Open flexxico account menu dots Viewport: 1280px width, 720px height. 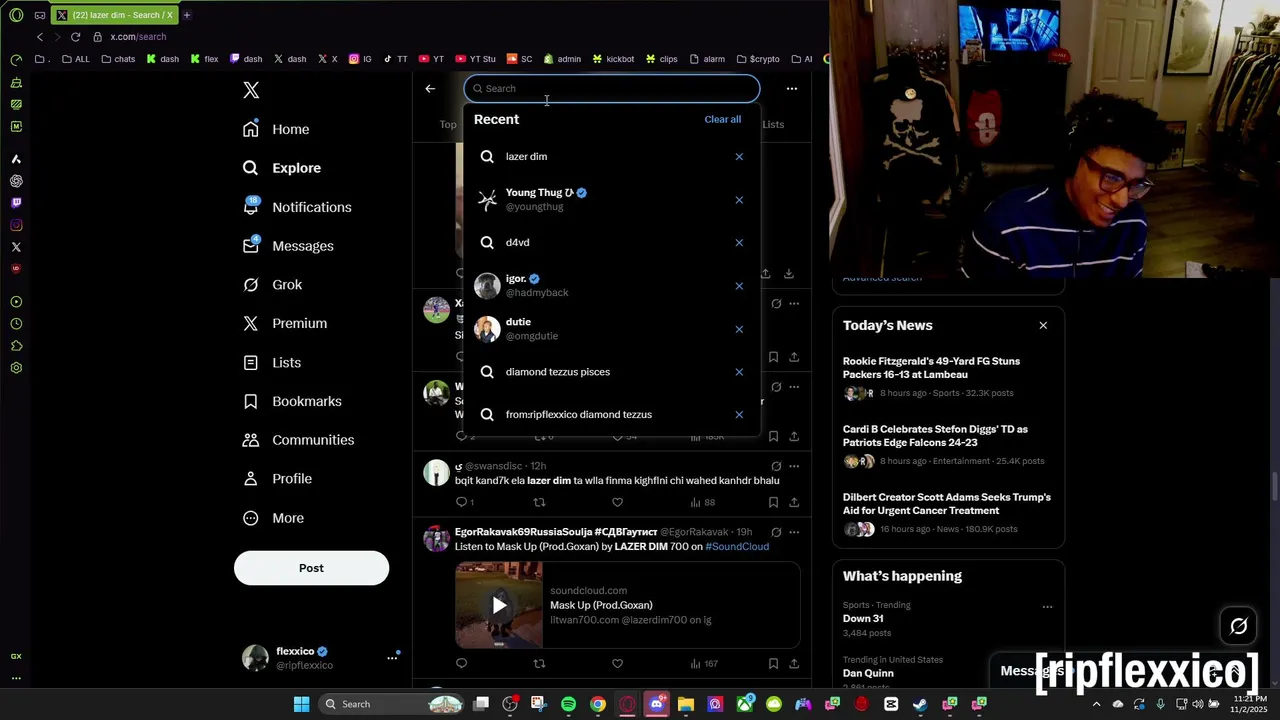click(392, 658)
